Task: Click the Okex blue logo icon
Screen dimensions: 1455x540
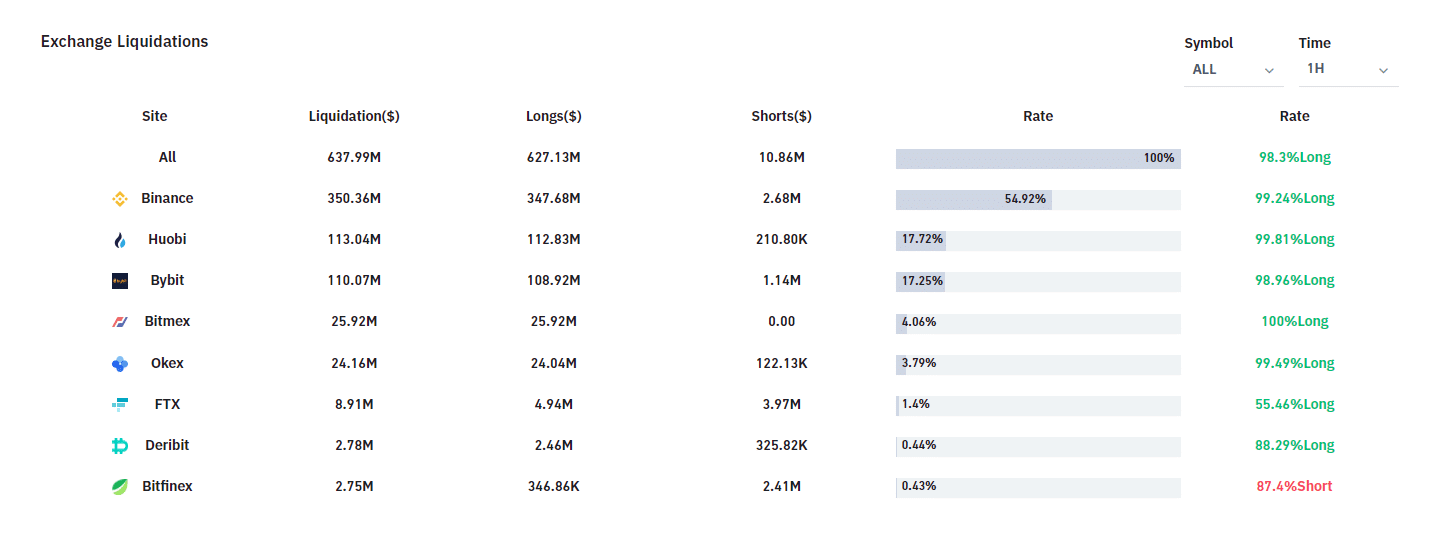Action: (120, 364)
